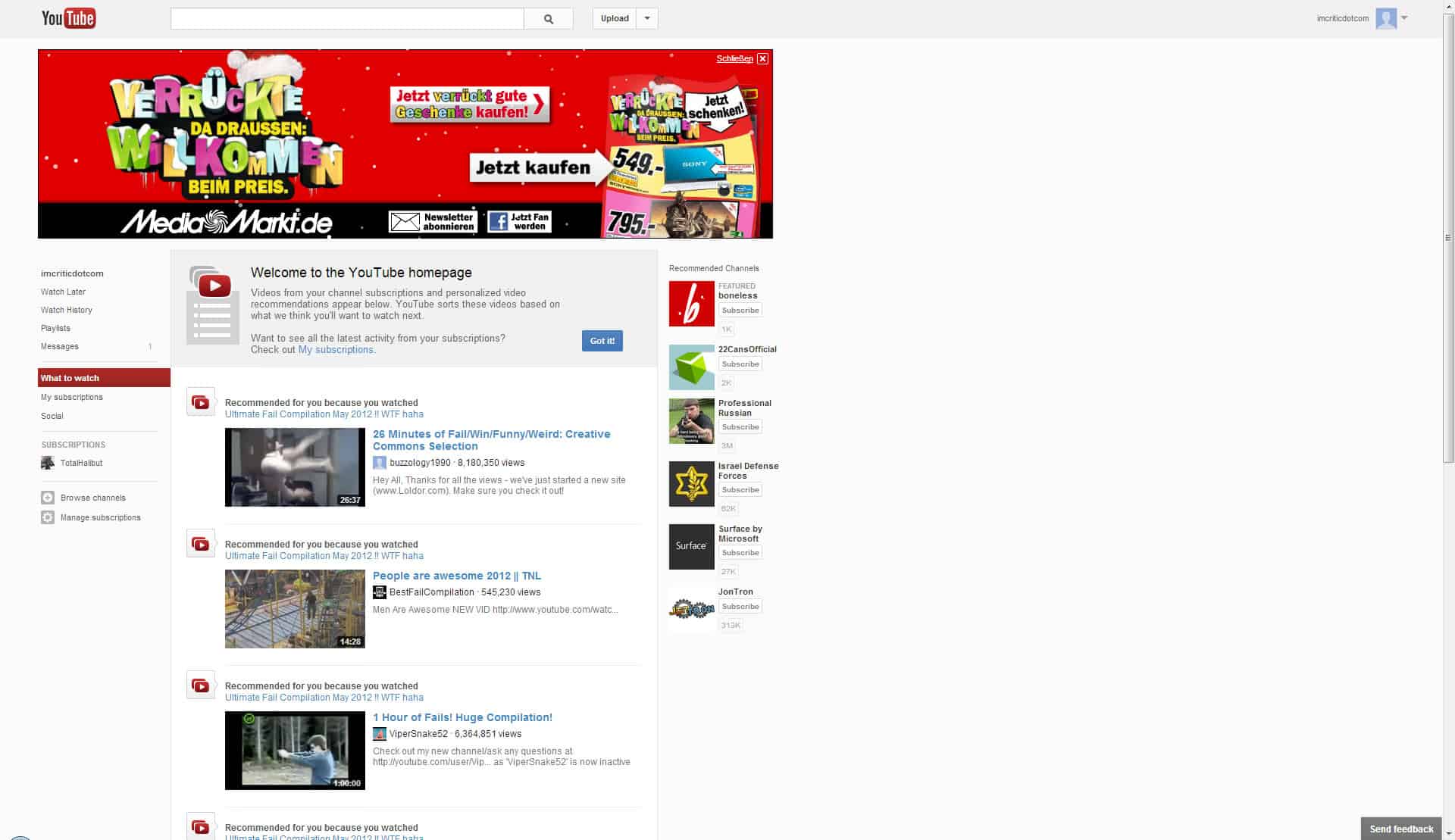Click recommendation icon above People are awesome
This screenshot has height=840, width=1455.
201,544
